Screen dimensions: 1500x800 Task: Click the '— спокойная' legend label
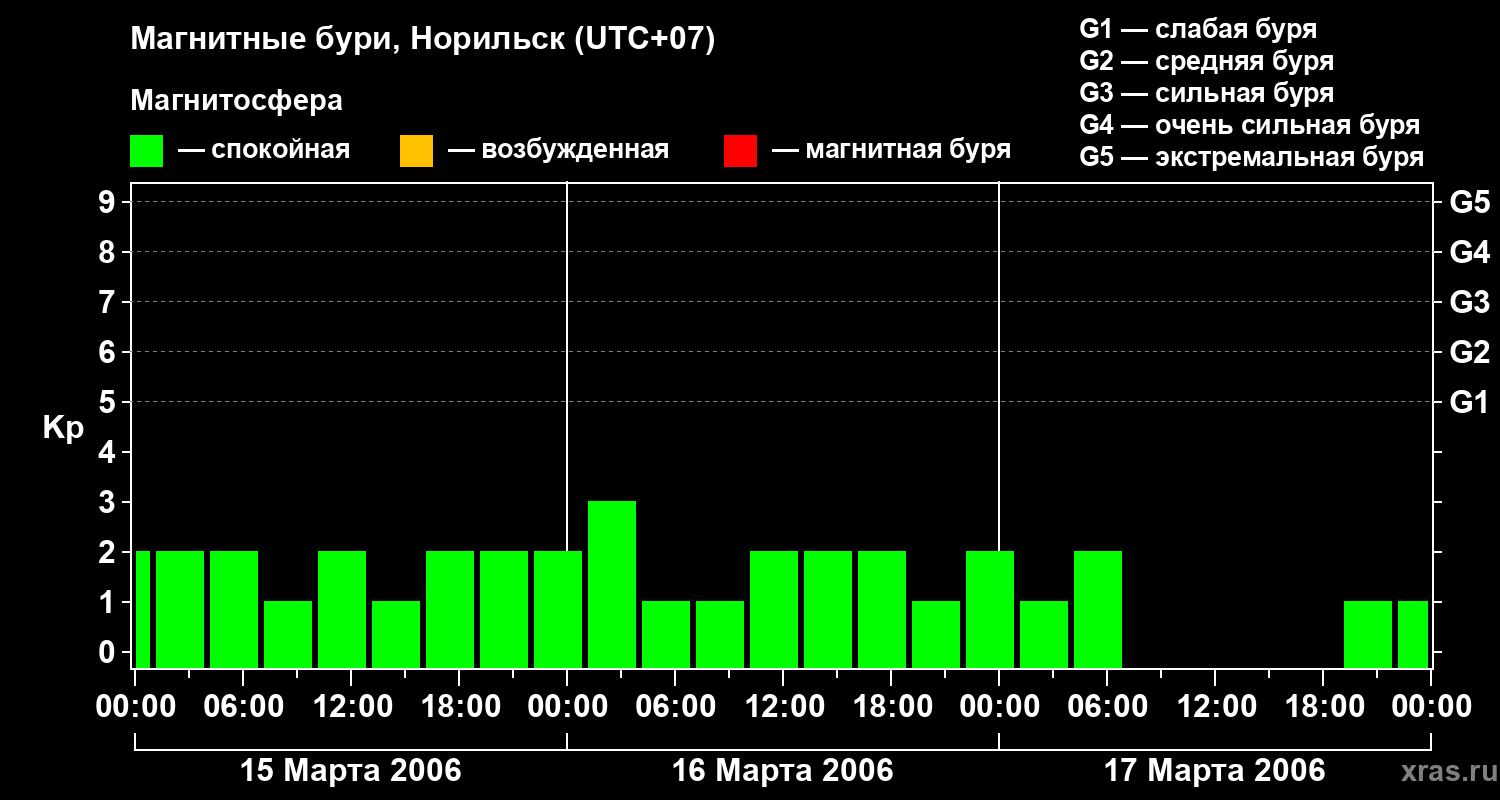pyautogui.click(x=264, y=151)
